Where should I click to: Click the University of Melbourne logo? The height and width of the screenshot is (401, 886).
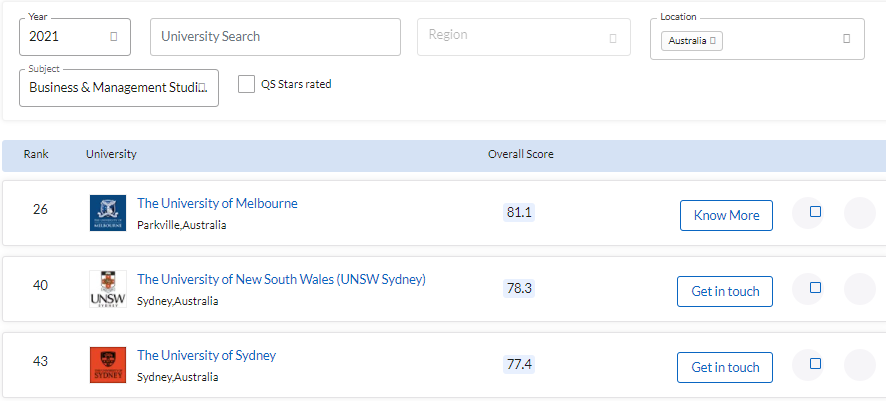tap(108, 213)
